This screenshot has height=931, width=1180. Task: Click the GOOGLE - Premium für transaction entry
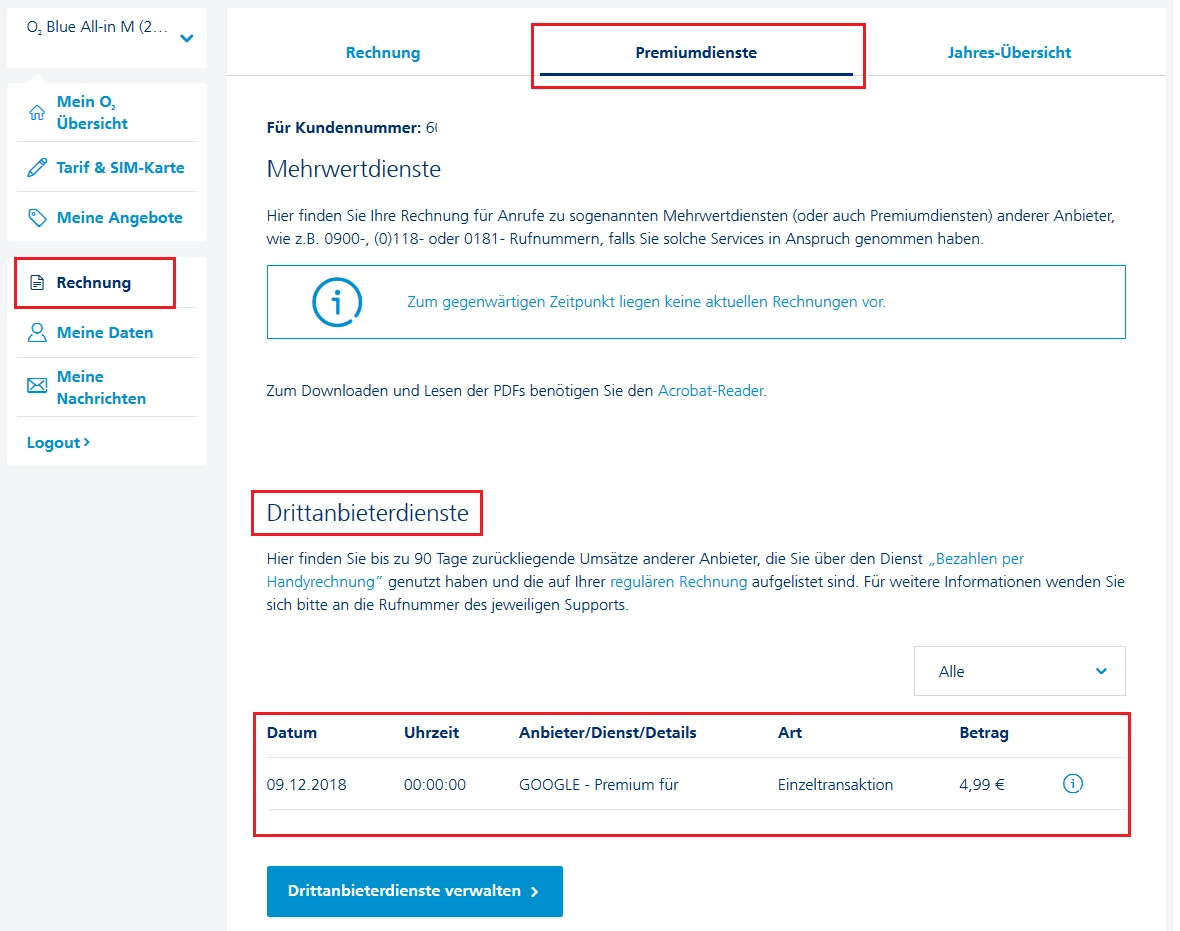pyautogui.click(x=598, y=785)
